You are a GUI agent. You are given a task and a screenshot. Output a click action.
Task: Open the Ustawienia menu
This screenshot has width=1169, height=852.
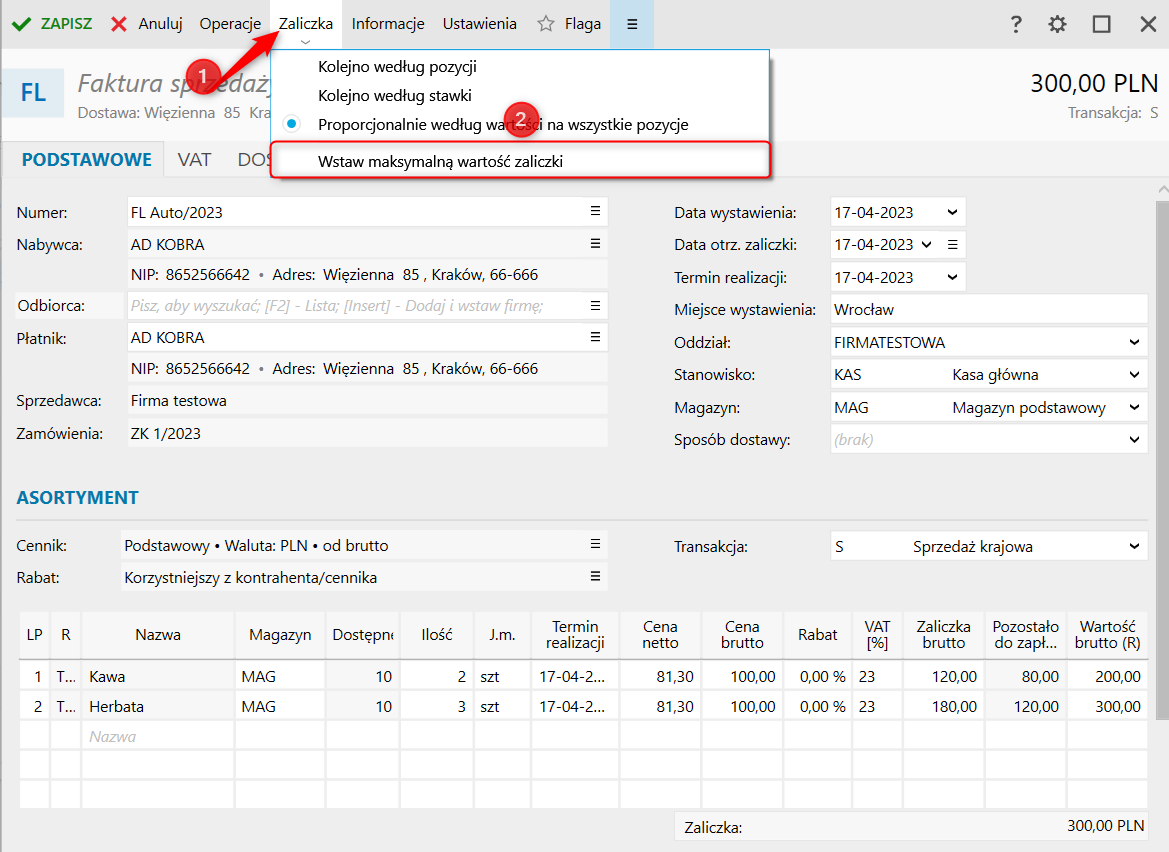(479, 24)
